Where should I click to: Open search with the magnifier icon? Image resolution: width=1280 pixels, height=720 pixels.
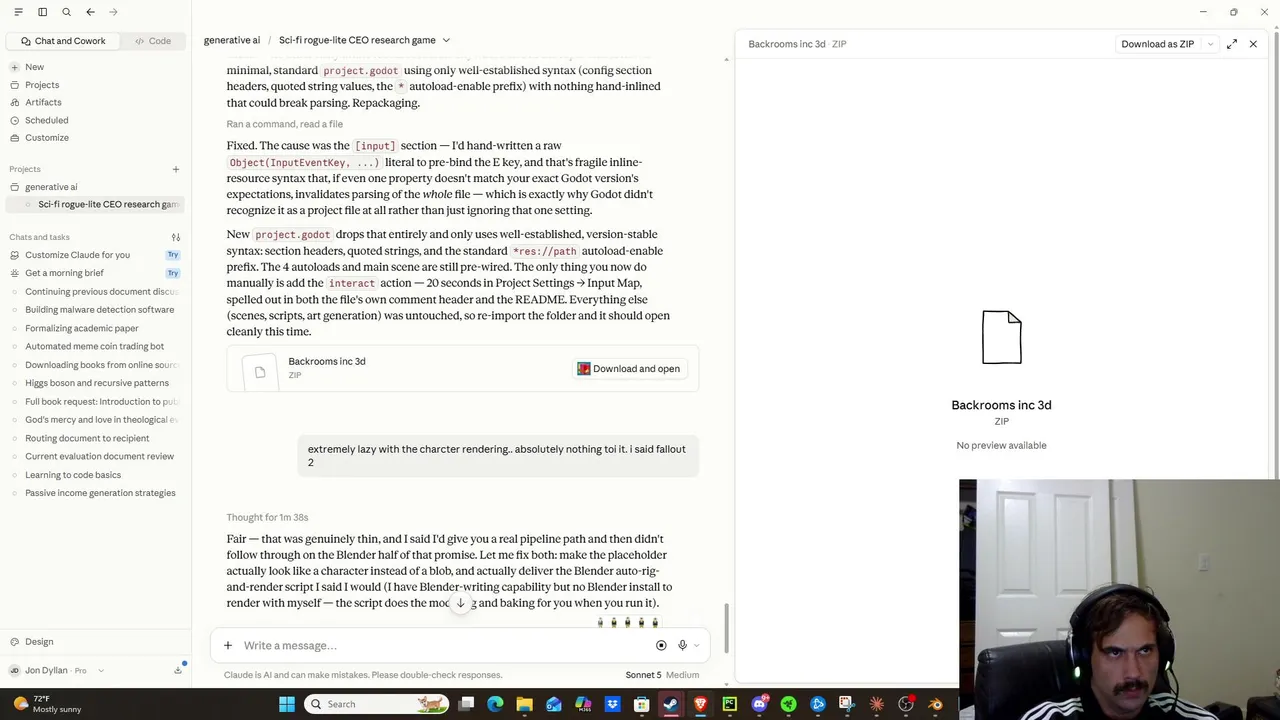pyautogui.click(x=66, y=12)
